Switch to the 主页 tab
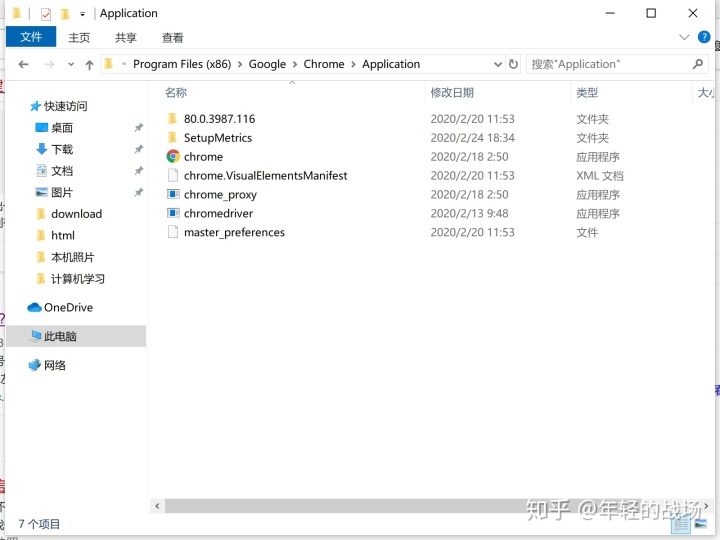Image resolution: width=720 pixels, height=540 pixels. pos(79,37)
